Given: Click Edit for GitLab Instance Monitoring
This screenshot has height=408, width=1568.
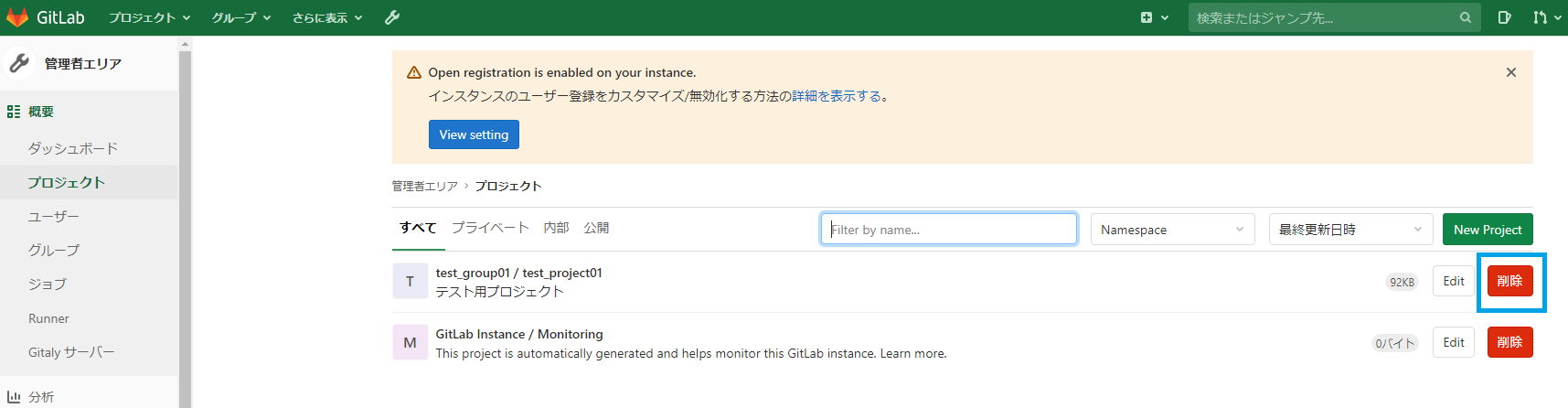Looking at the screenshot, I should 1454,342.
